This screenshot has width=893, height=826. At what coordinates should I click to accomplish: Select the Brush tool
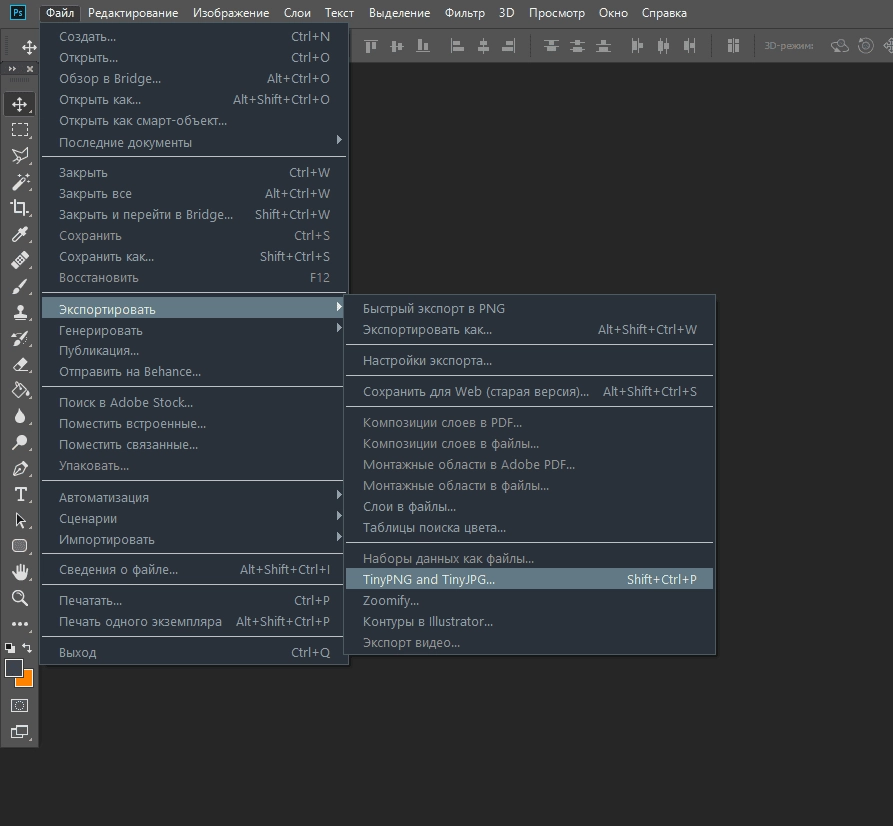[20, 286]
